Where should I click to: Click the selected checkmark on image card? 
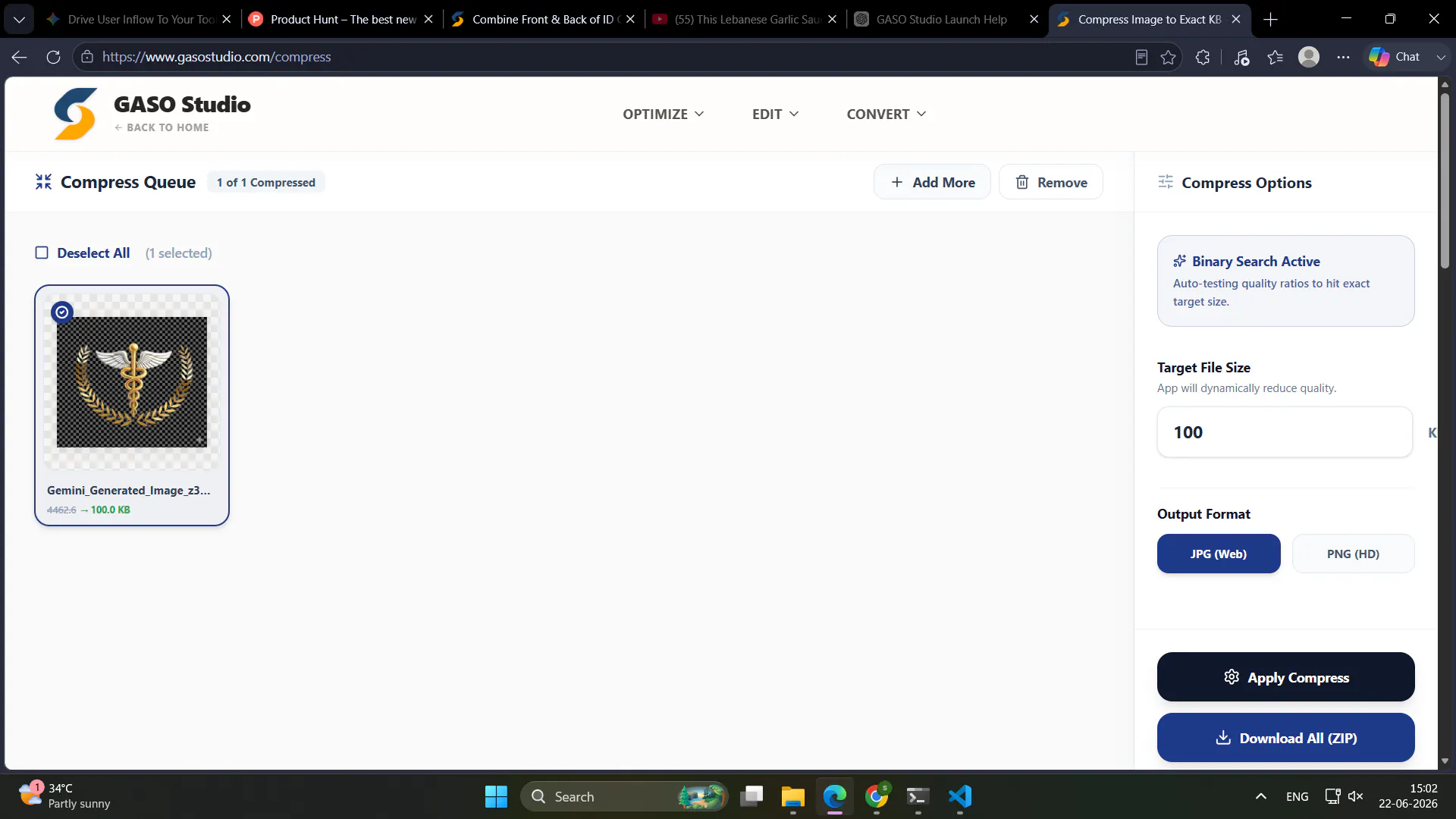[x=62, y=312]
